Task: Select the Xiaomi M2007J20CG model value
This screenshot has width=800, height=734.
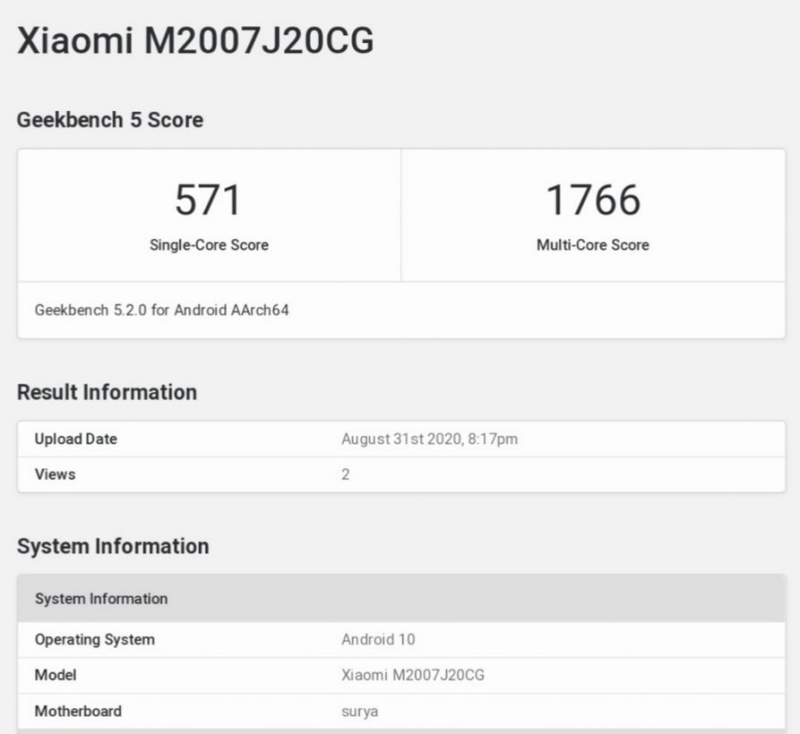Action: 412,675
